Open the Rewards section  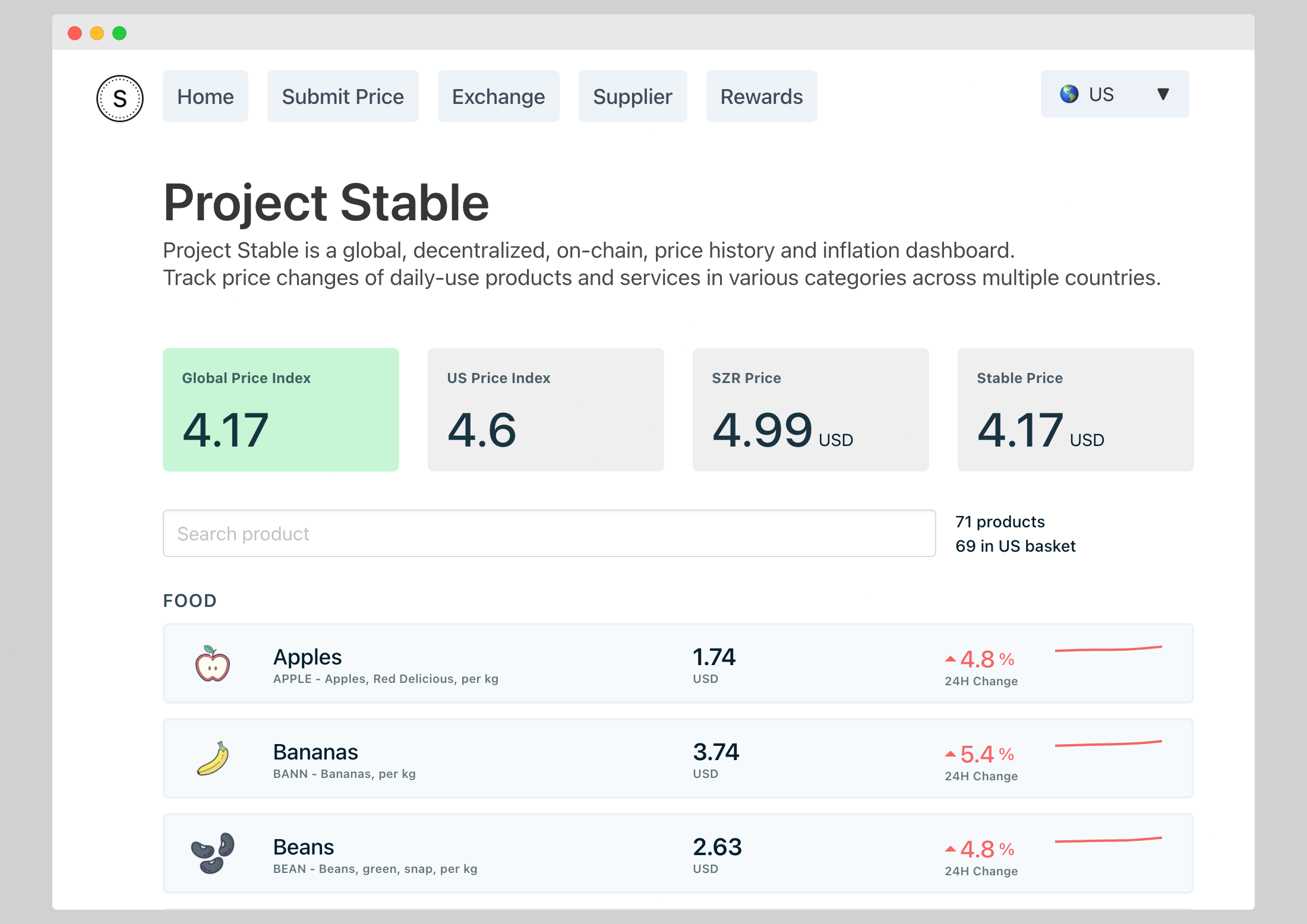[x=761, y=97]
